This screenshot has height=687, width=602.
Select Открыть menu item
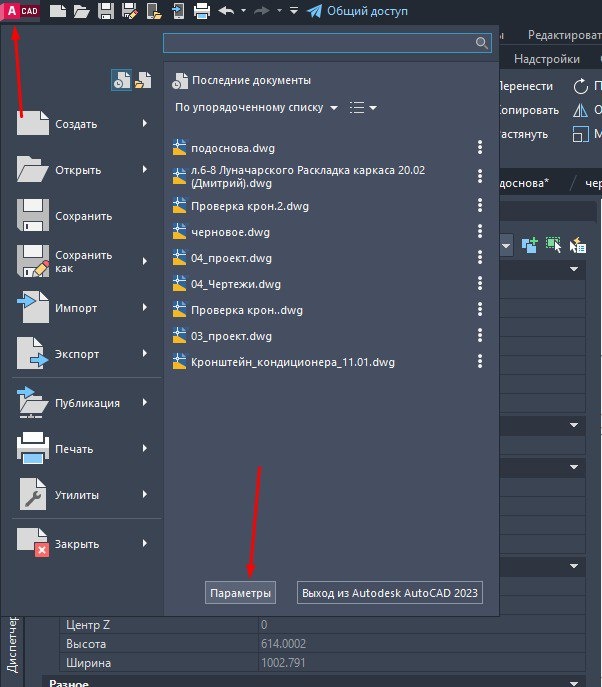pyautogui.click(x=82, y=170)
